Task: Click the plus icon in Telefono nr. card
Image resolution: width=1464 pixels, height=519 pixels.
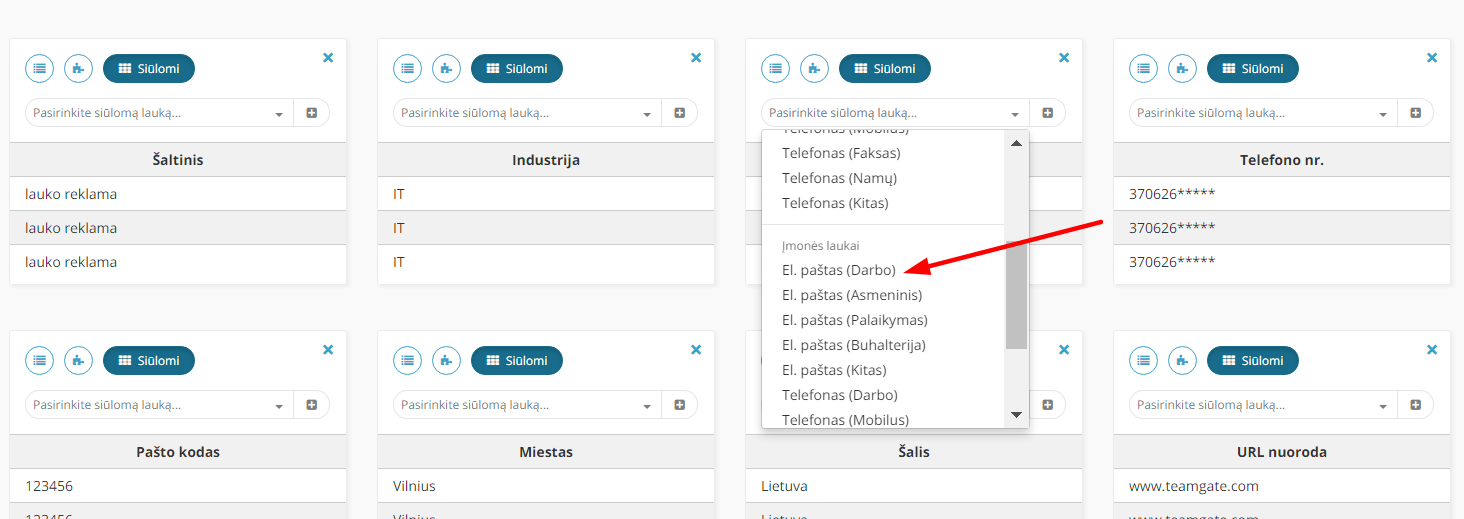Action: [x=1415, y=113]
